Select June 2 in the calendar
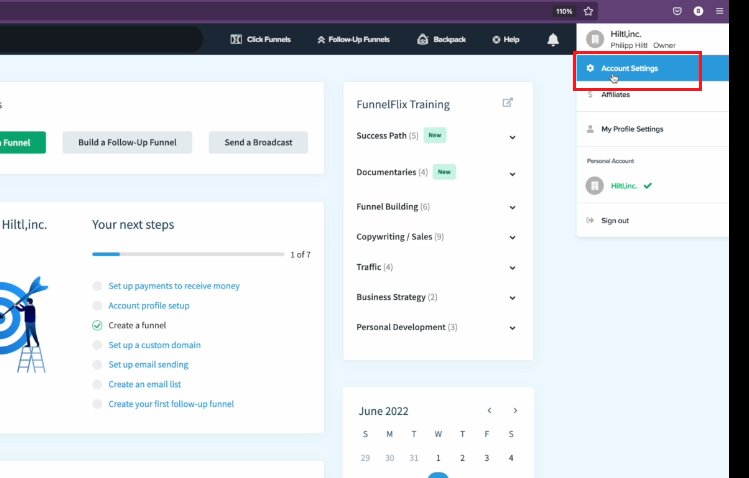 tap(462, 458)
